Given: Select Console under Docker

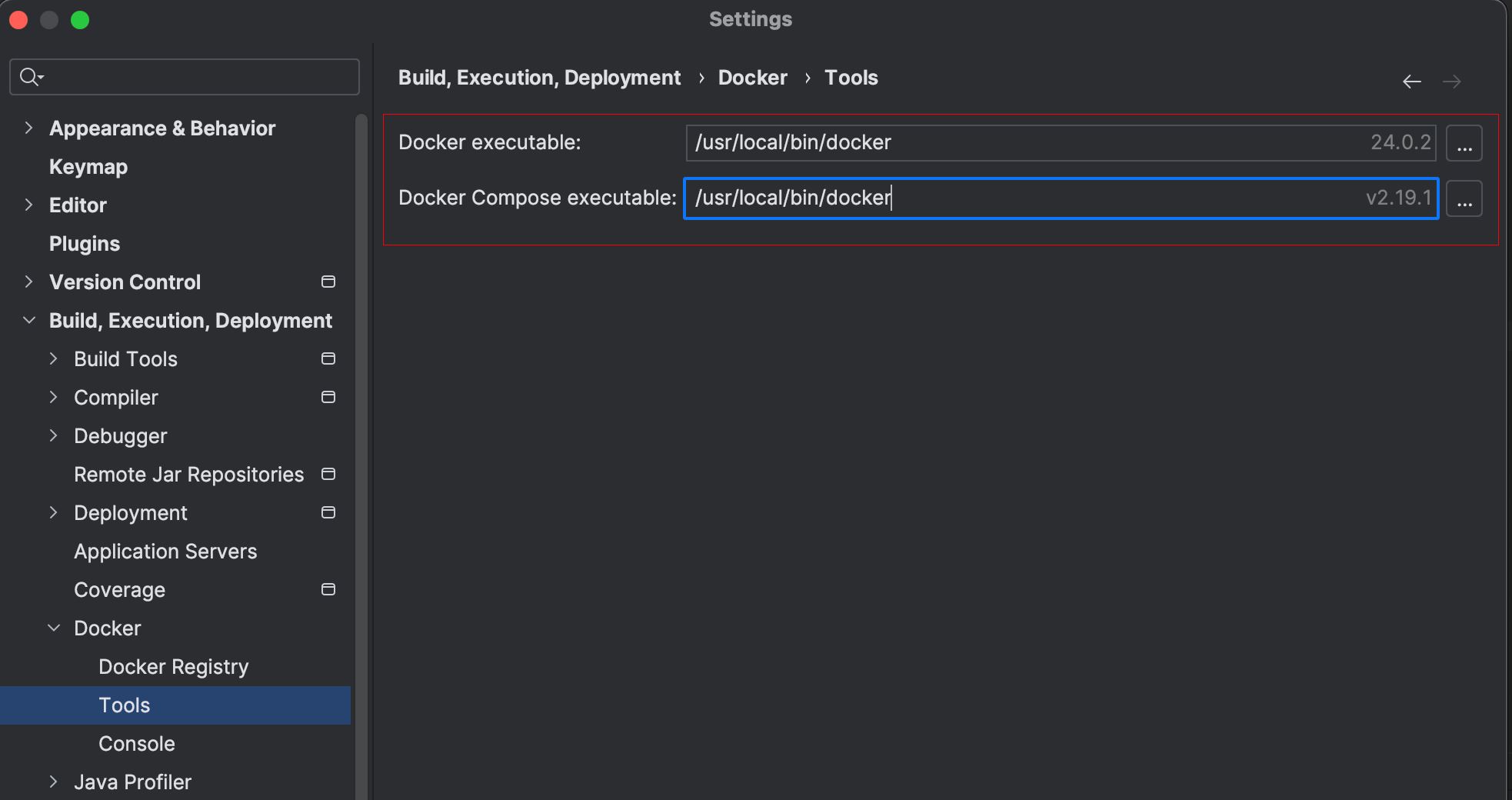Looking at the screenshot, I should [x=137, y=744].
